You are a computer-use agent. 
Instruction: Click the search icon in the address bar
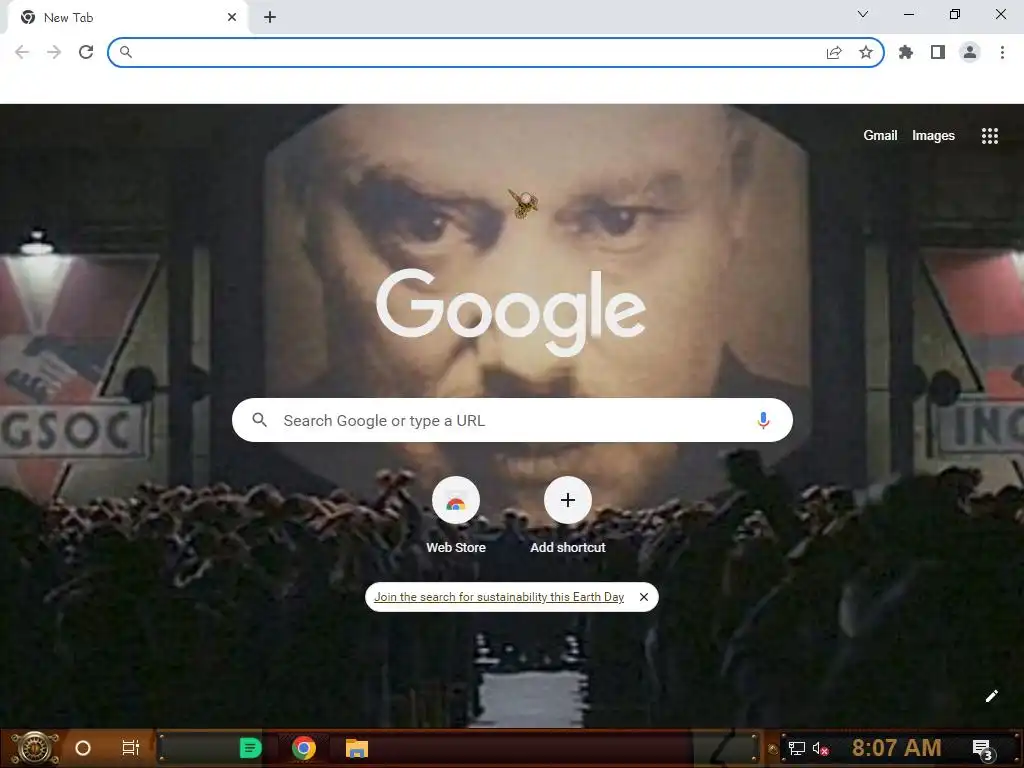tap(126, 52)
